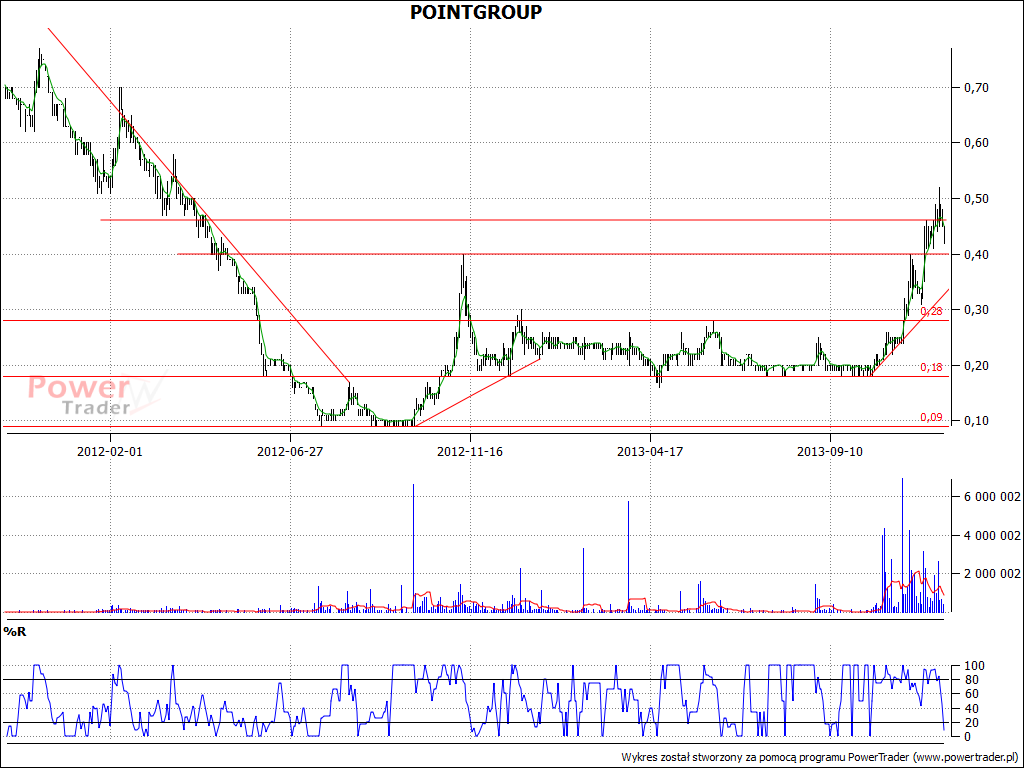Select the 2013-04-17 date label
Screen dimensions: 1024x768
click(x=650, y=451)
